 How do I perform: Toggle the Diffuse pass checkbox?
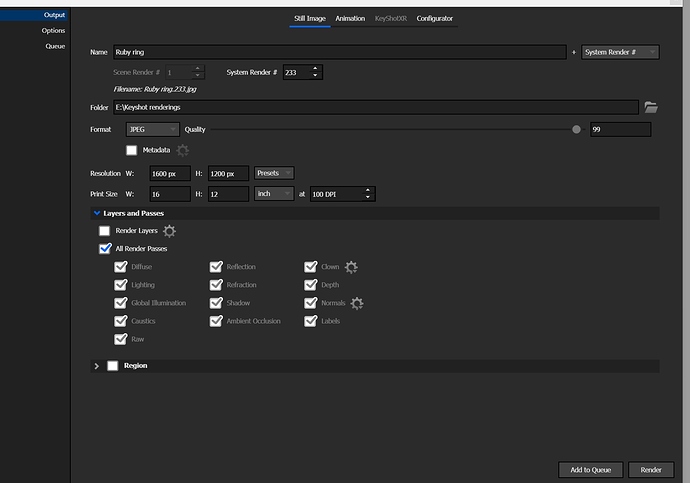pos(121,267)
